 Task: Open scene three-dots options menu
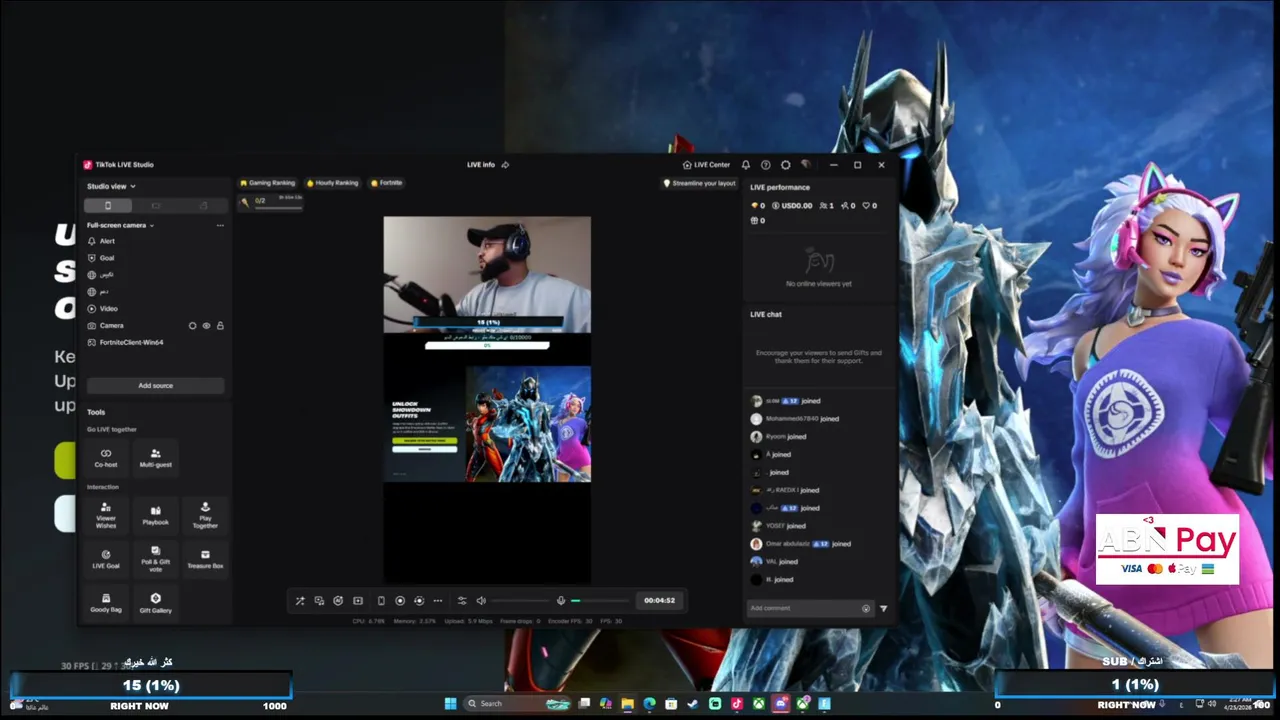pyautogui.click(x=220, y=225)
